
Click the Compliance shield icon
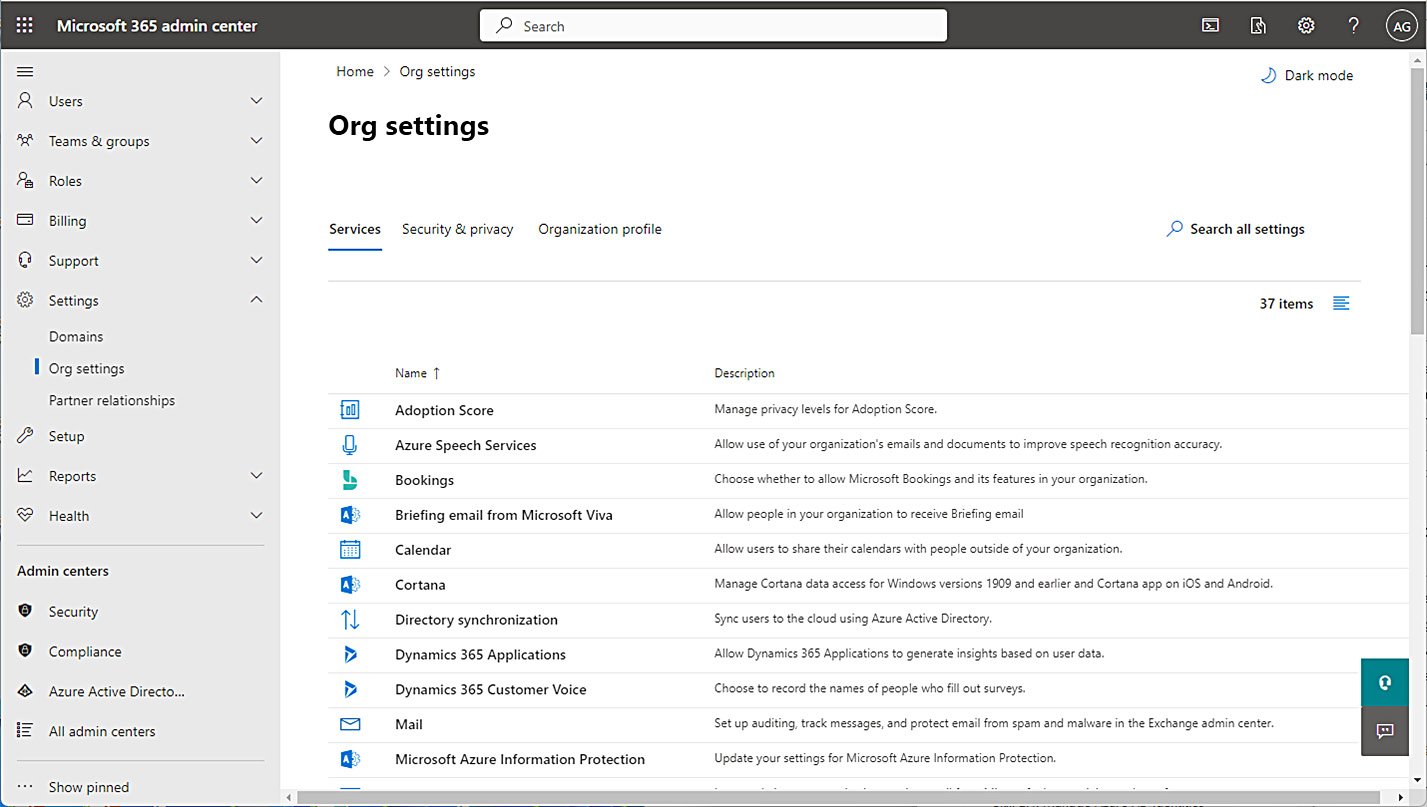[x=26, y=651]
